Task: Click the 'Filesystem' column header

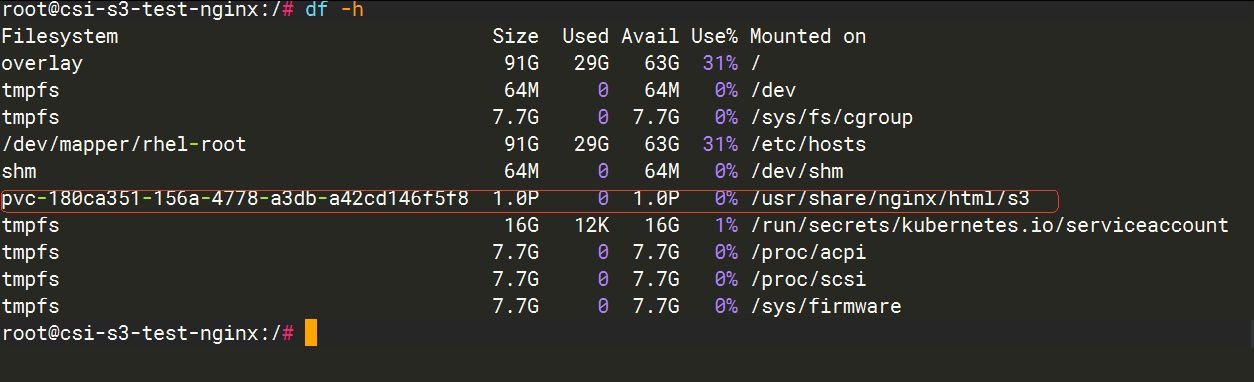Action: click(60, 36)
